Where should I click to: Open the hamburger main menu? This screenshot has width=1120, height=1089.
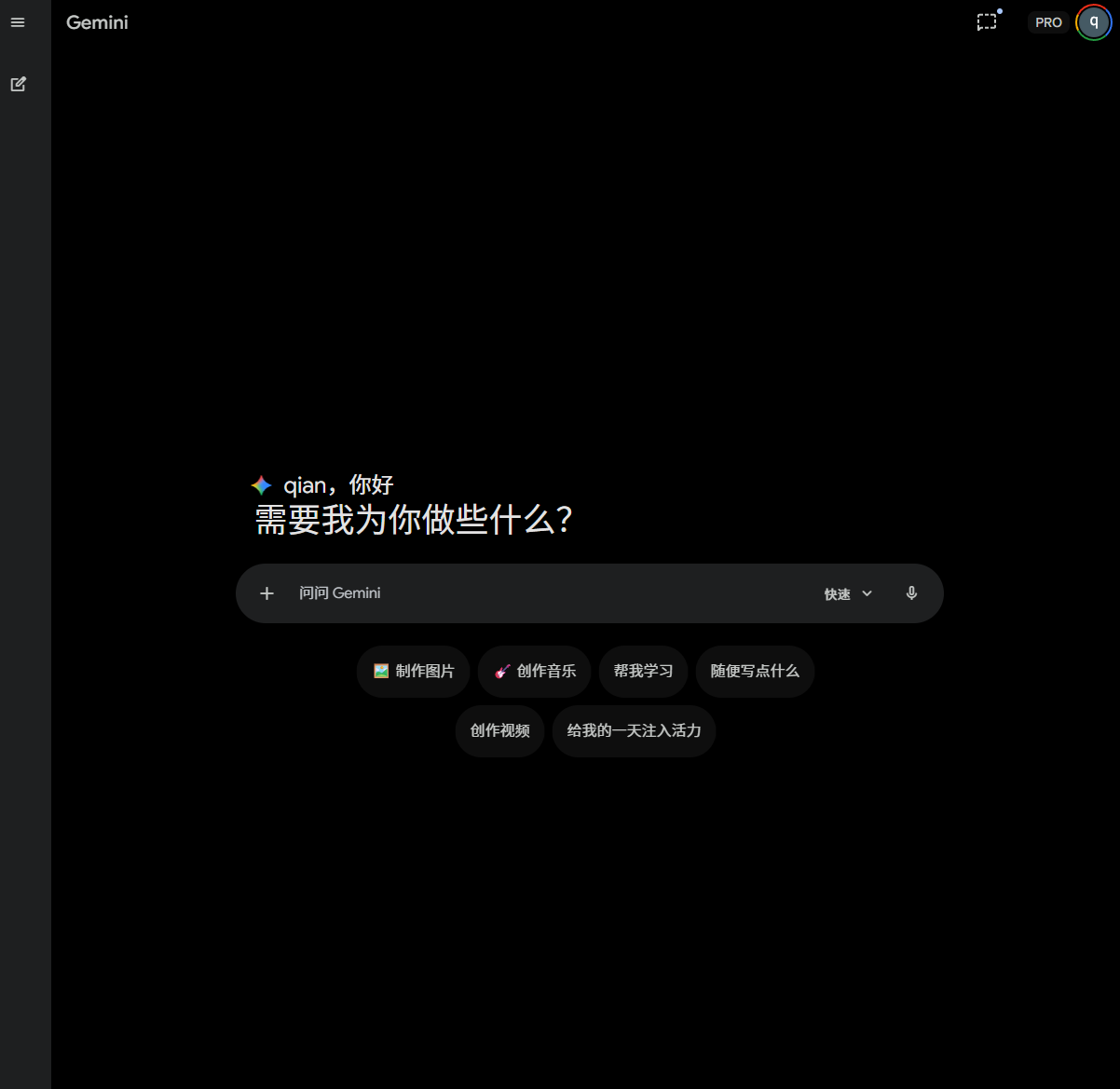(18, 22)
